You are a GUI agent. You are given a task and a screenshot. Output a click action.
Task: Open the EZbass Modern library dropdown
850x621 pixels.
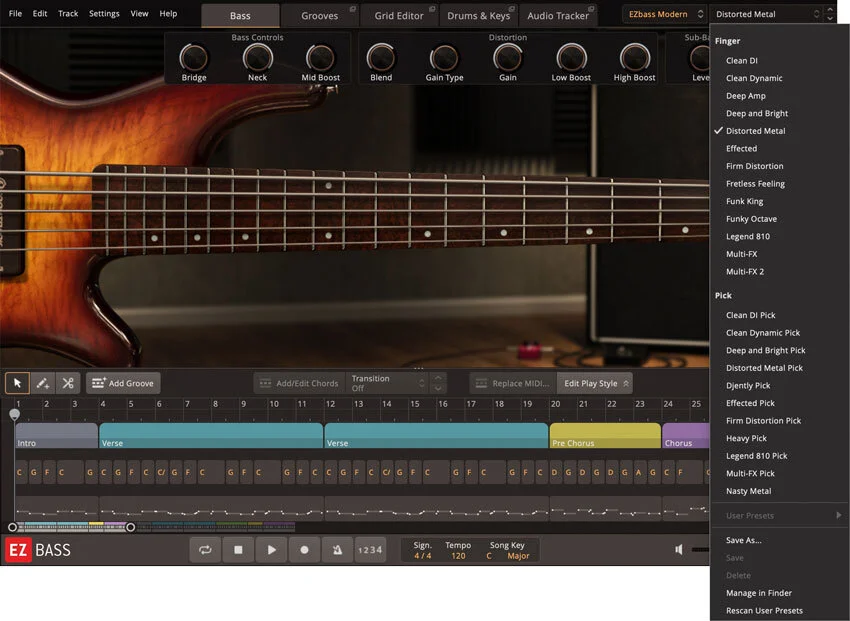pos(665,14)
